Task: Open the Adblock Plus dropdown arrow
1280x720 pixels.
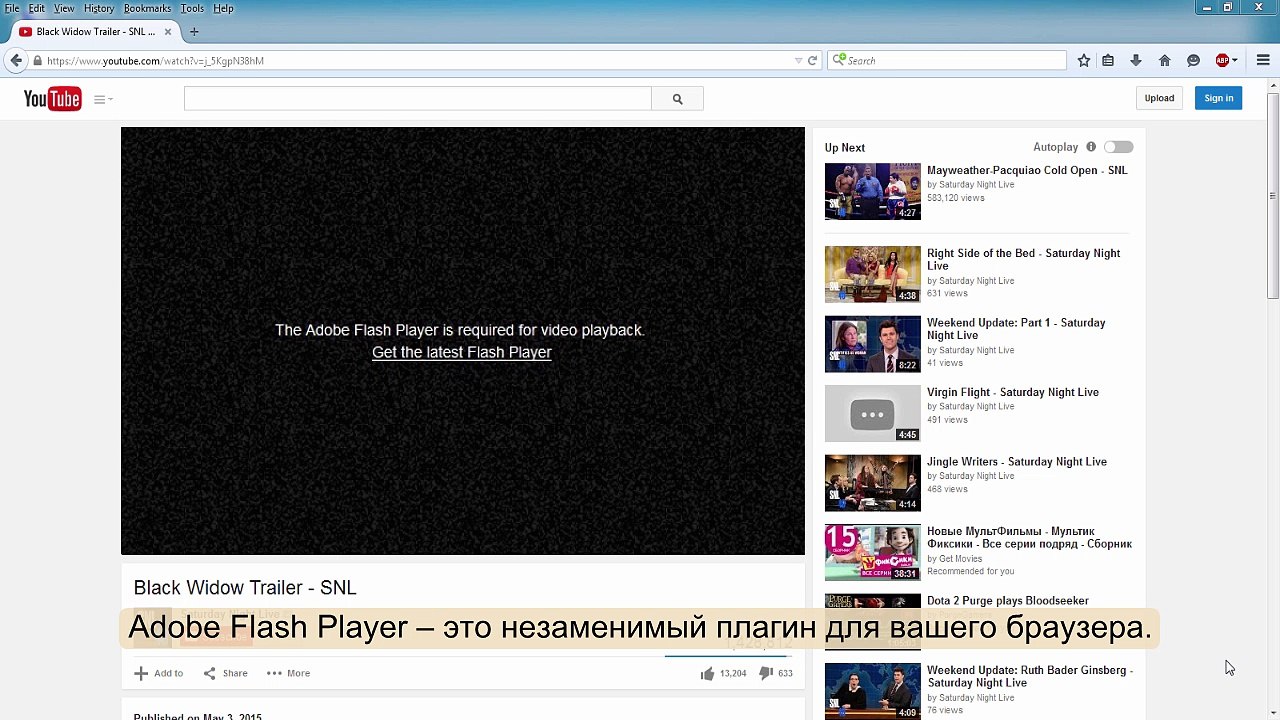Action: coord(1235,61)
